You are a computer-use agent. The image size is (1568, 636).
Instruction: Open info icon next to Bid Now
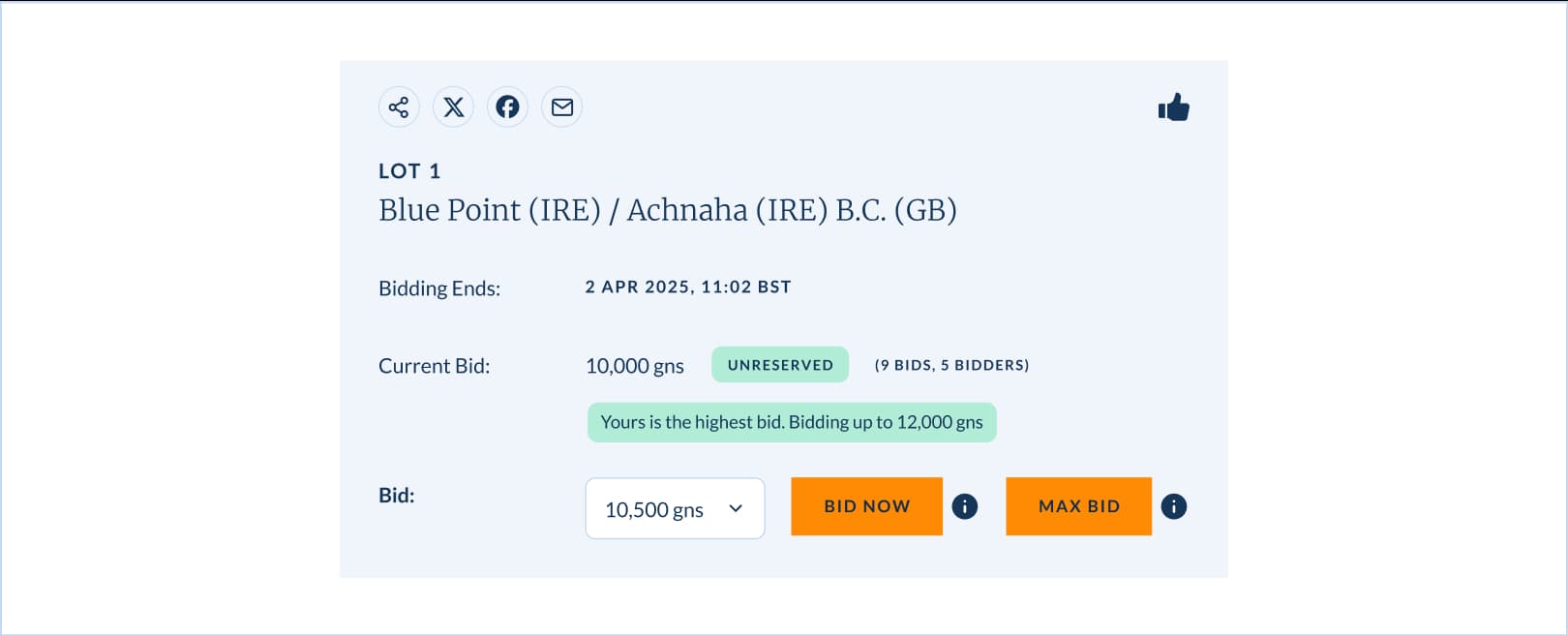click(965, 506)
